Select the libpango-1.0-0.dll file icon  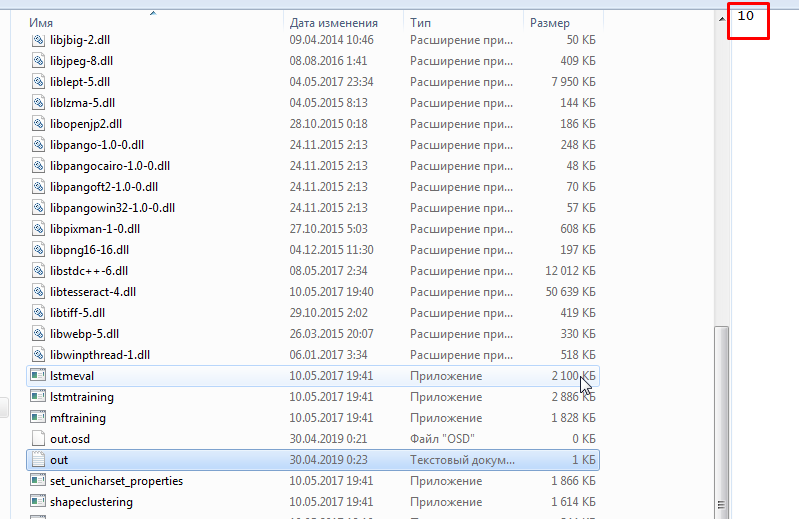pyautogui.click(x=38, y=145)
